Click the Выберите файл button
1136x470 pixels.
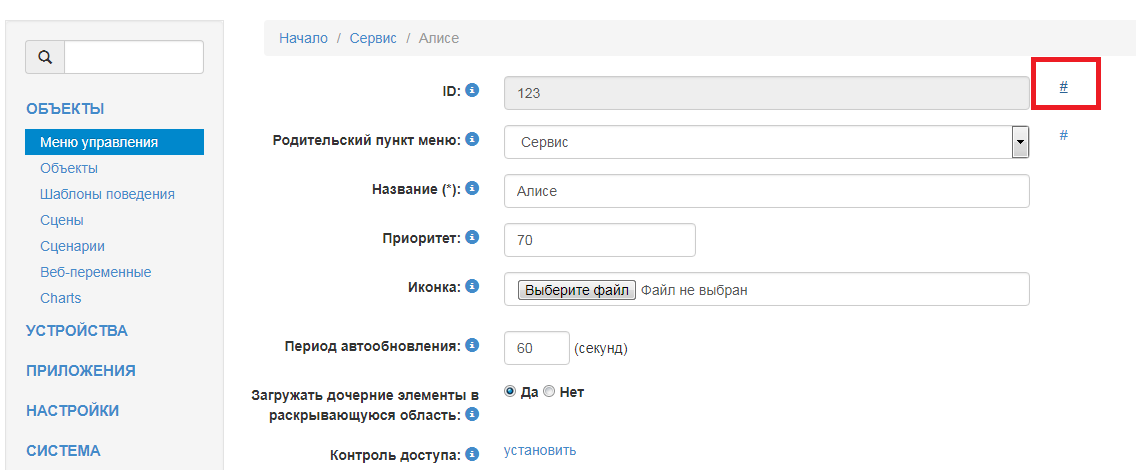tap(576, 290)
